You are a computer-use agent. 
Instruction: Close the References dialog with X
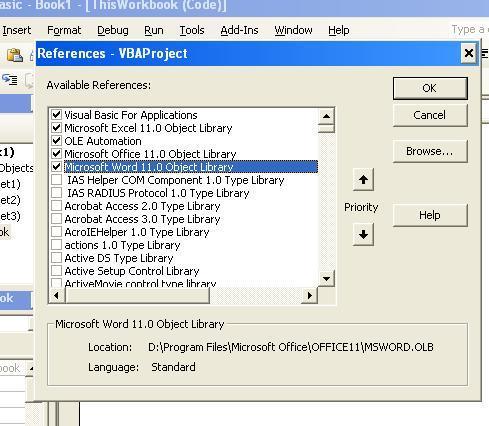coord(469,53)
